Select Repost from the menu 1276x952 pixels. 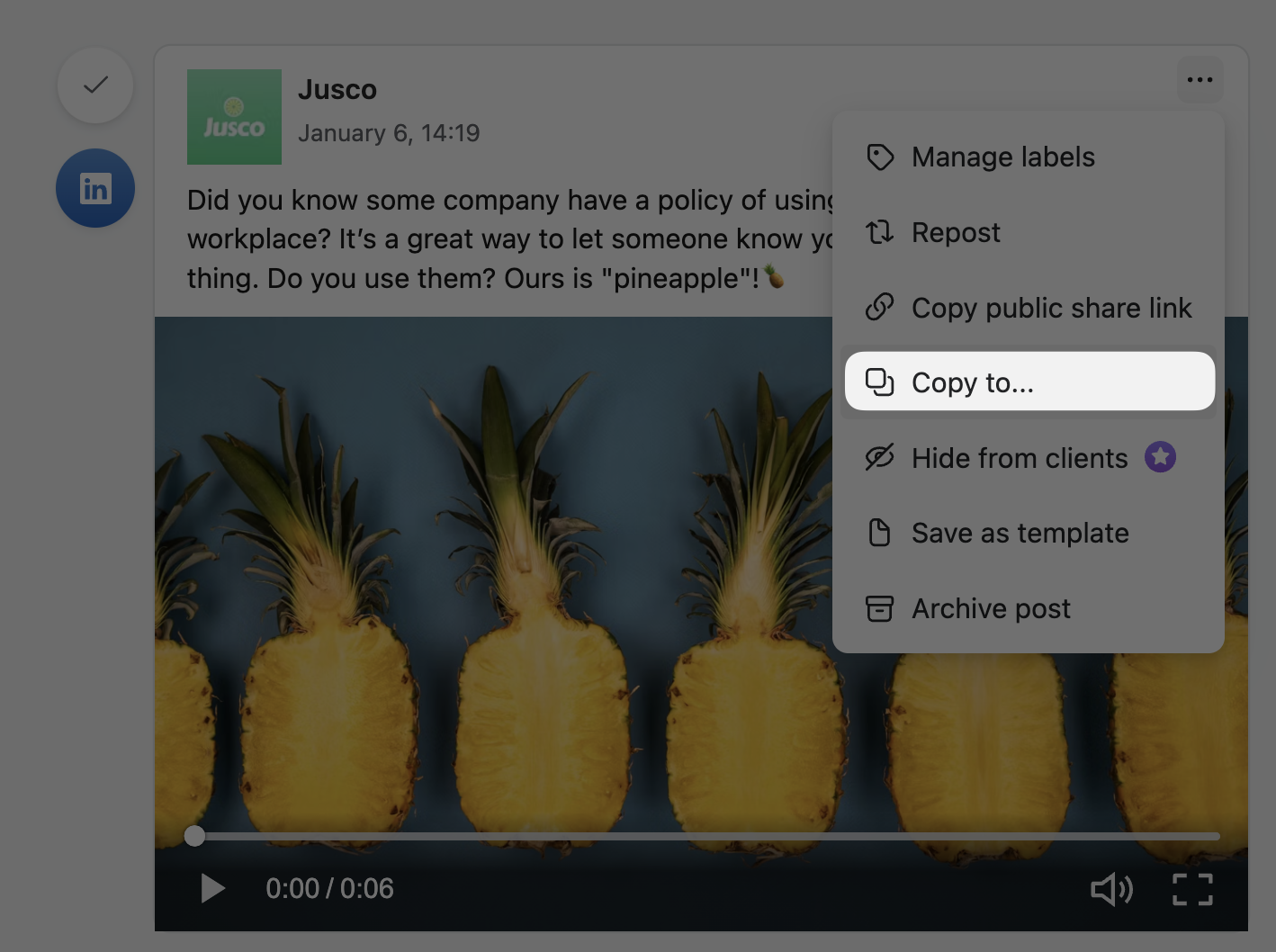coord(956,233)
